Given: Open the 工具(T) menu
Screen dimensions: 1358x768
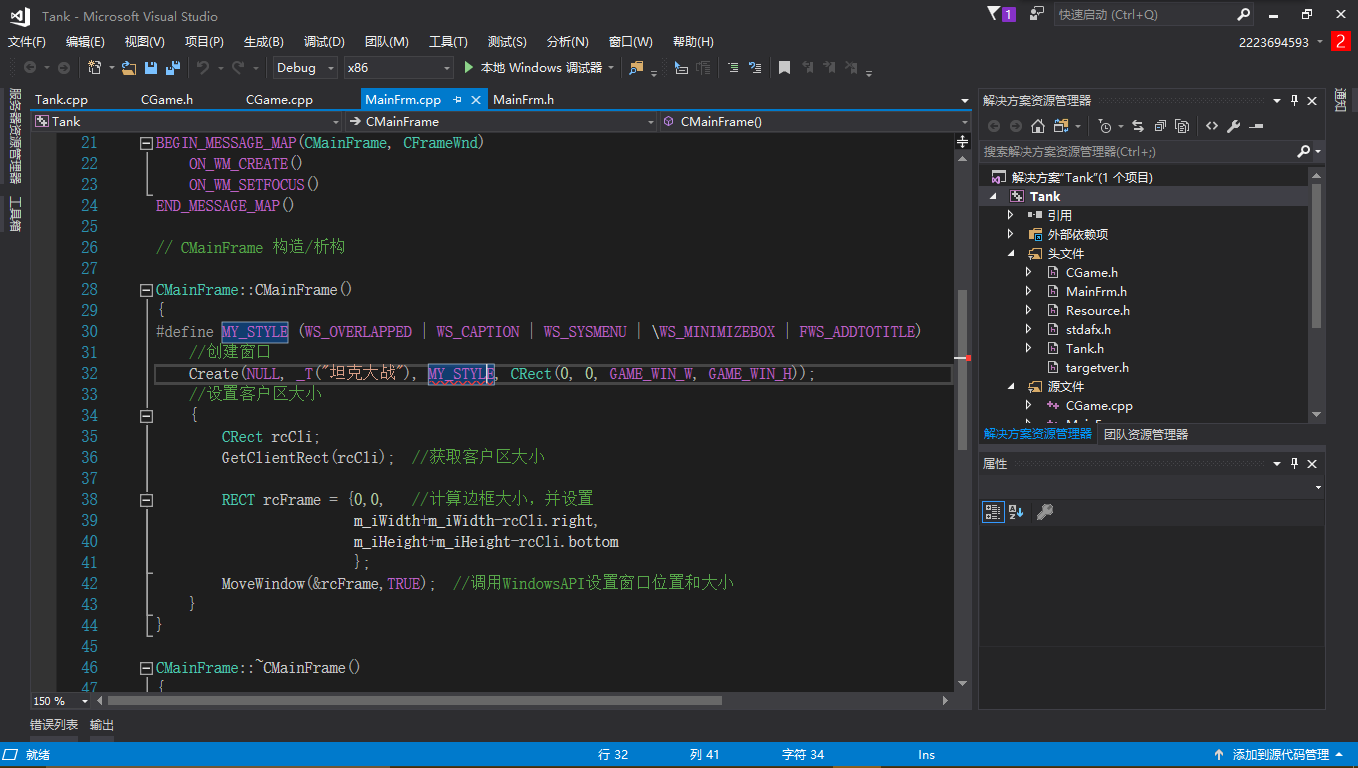Looking at the screenshot, I should click(448, 41).
